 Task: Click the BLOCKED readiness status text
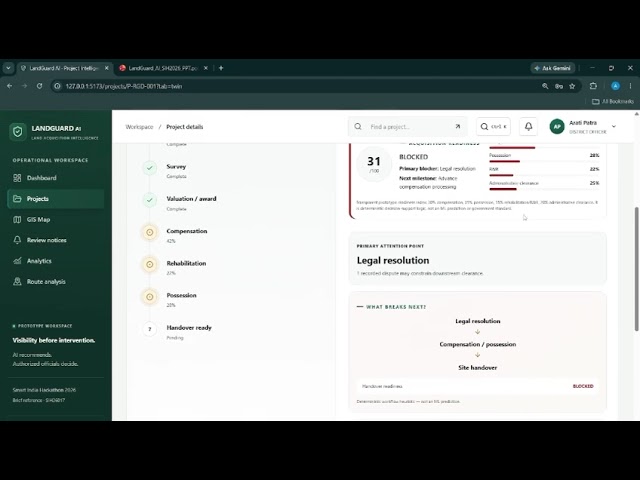413,157
